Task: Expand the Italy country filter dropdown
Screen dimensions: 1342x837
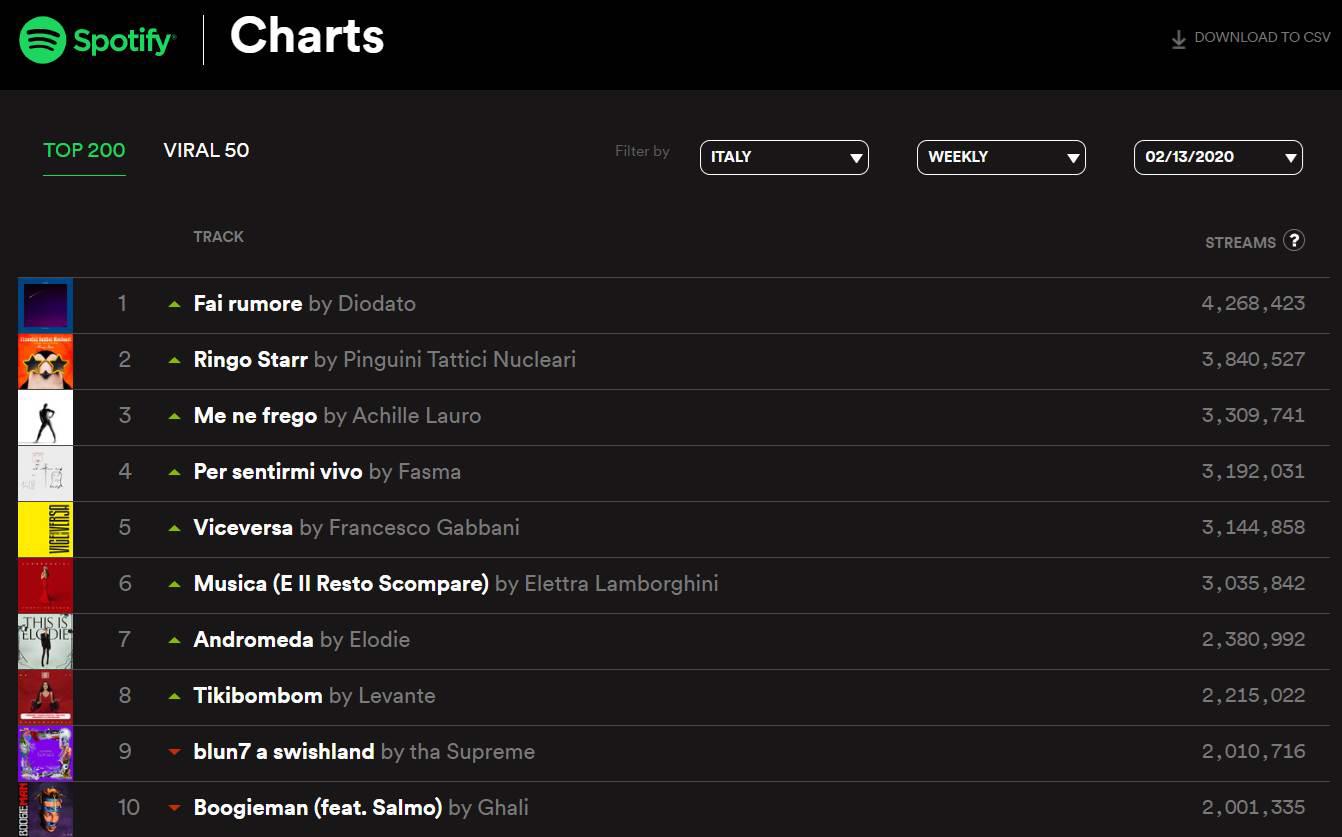Action: 784,157
